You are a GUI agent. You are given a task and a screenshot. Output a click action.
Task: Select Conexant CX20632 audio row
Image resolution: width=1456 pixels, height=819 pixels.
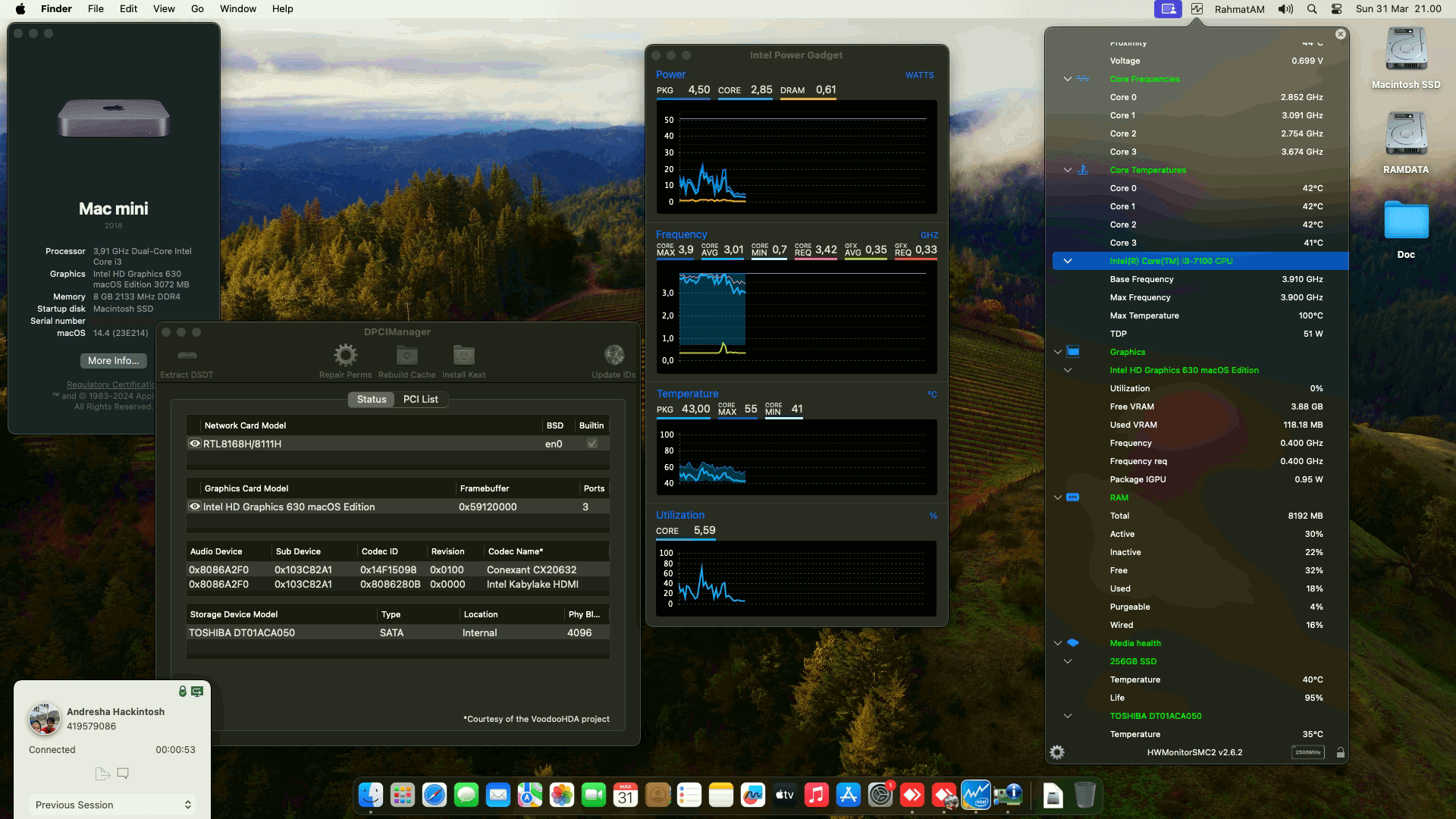[x=397, y=570]
